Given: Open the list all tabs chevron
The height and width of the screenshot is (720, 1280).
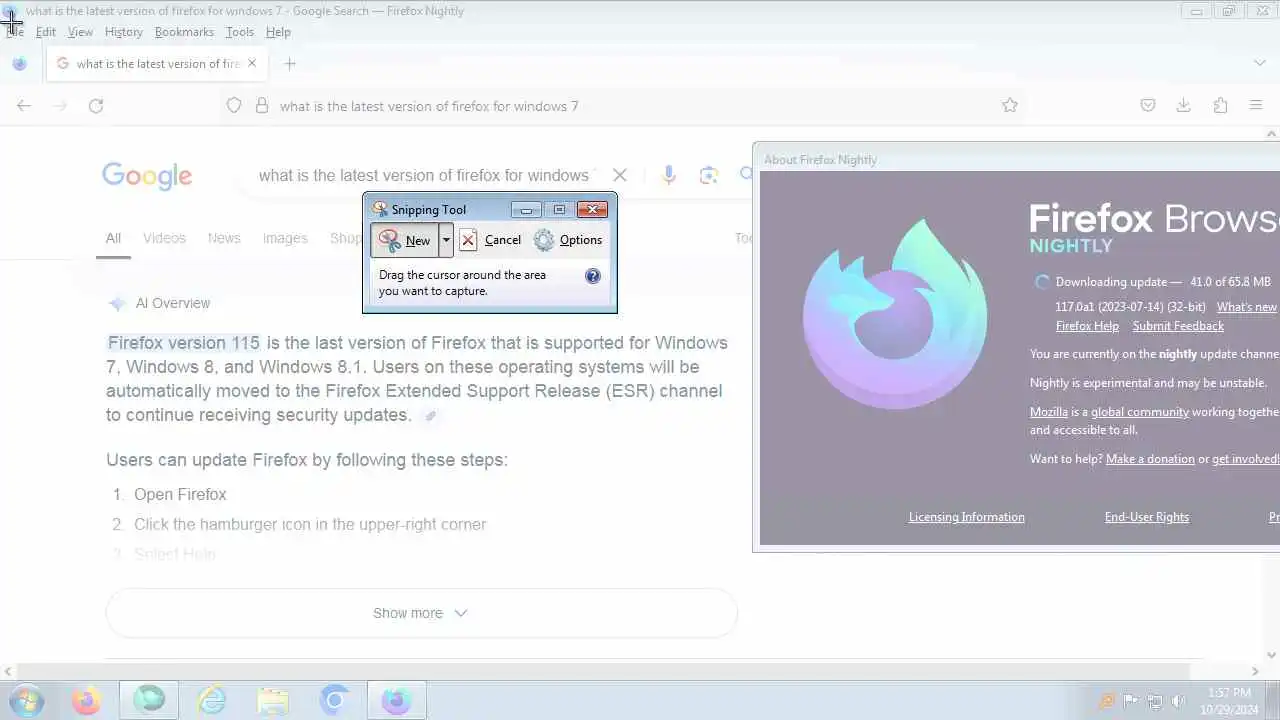Looking at the screenshot, I should pos(1260,63).
